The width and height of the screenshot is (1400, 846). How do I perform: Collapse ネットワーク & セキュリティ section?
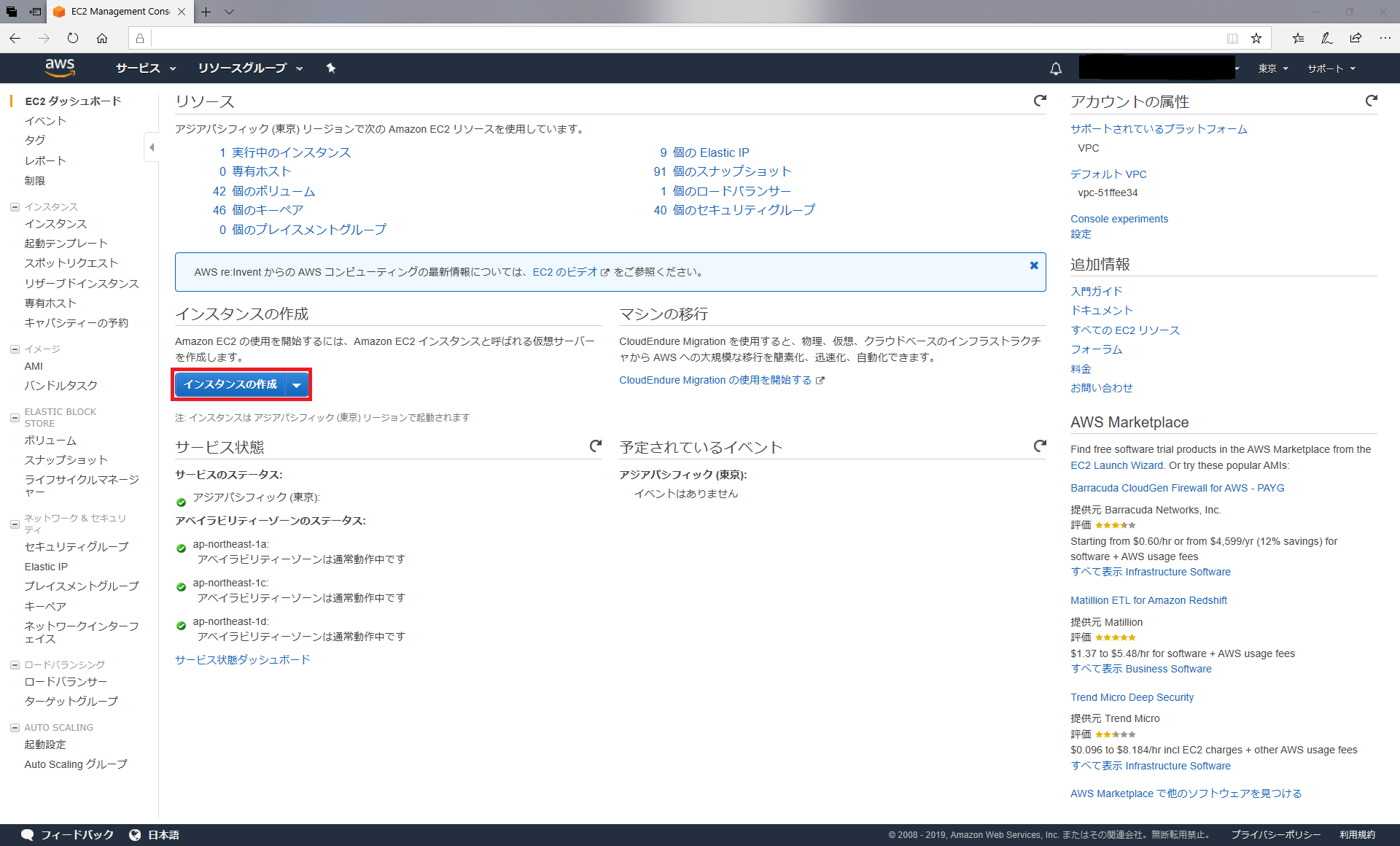tap(15, 524)
